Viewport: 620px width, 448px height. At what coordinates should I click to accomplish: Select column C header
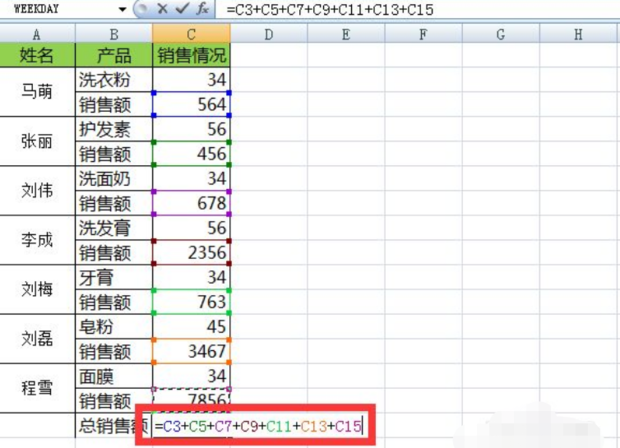(x=191, y=35)
